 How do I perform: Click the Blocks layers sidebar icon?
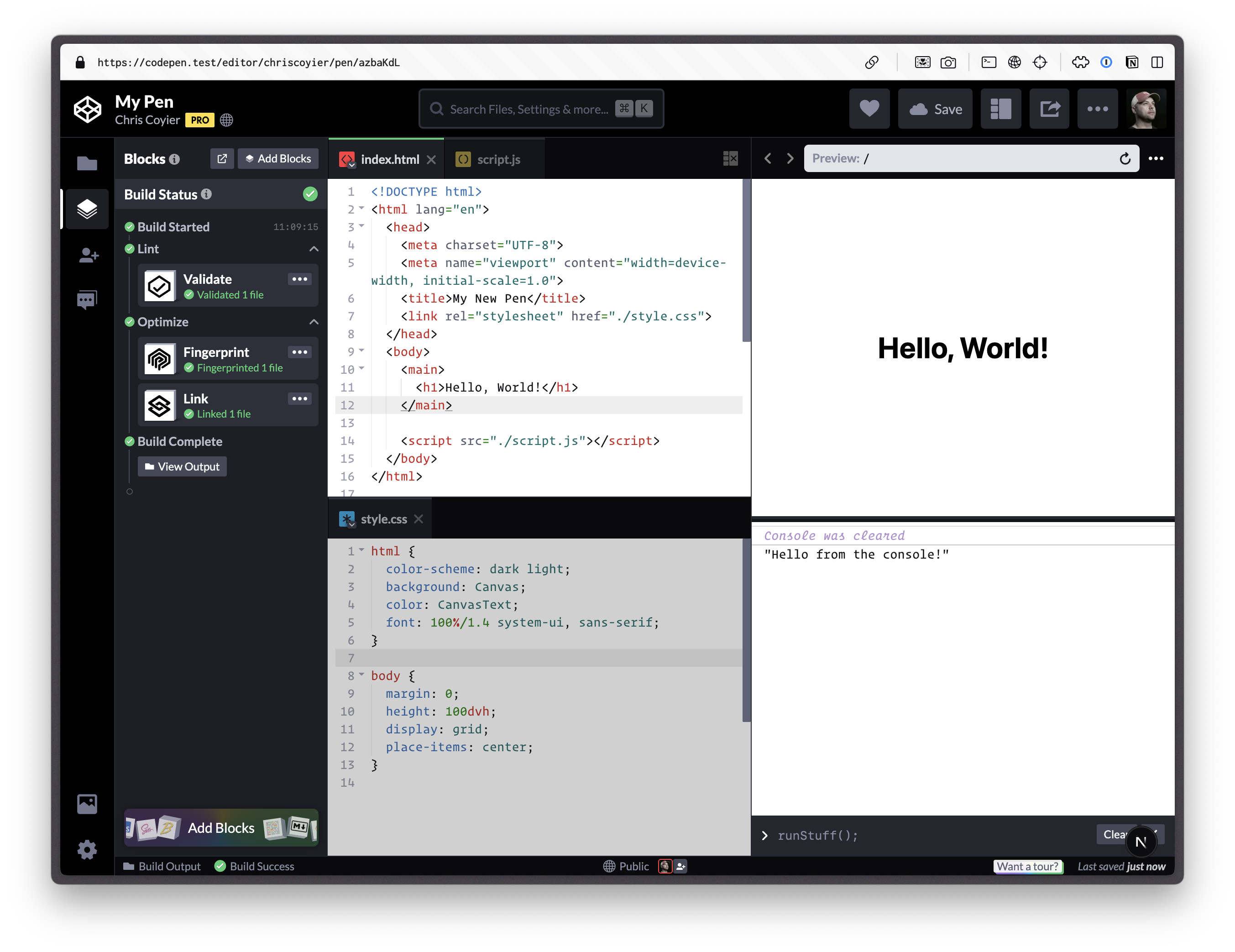(x=87, y=209)
